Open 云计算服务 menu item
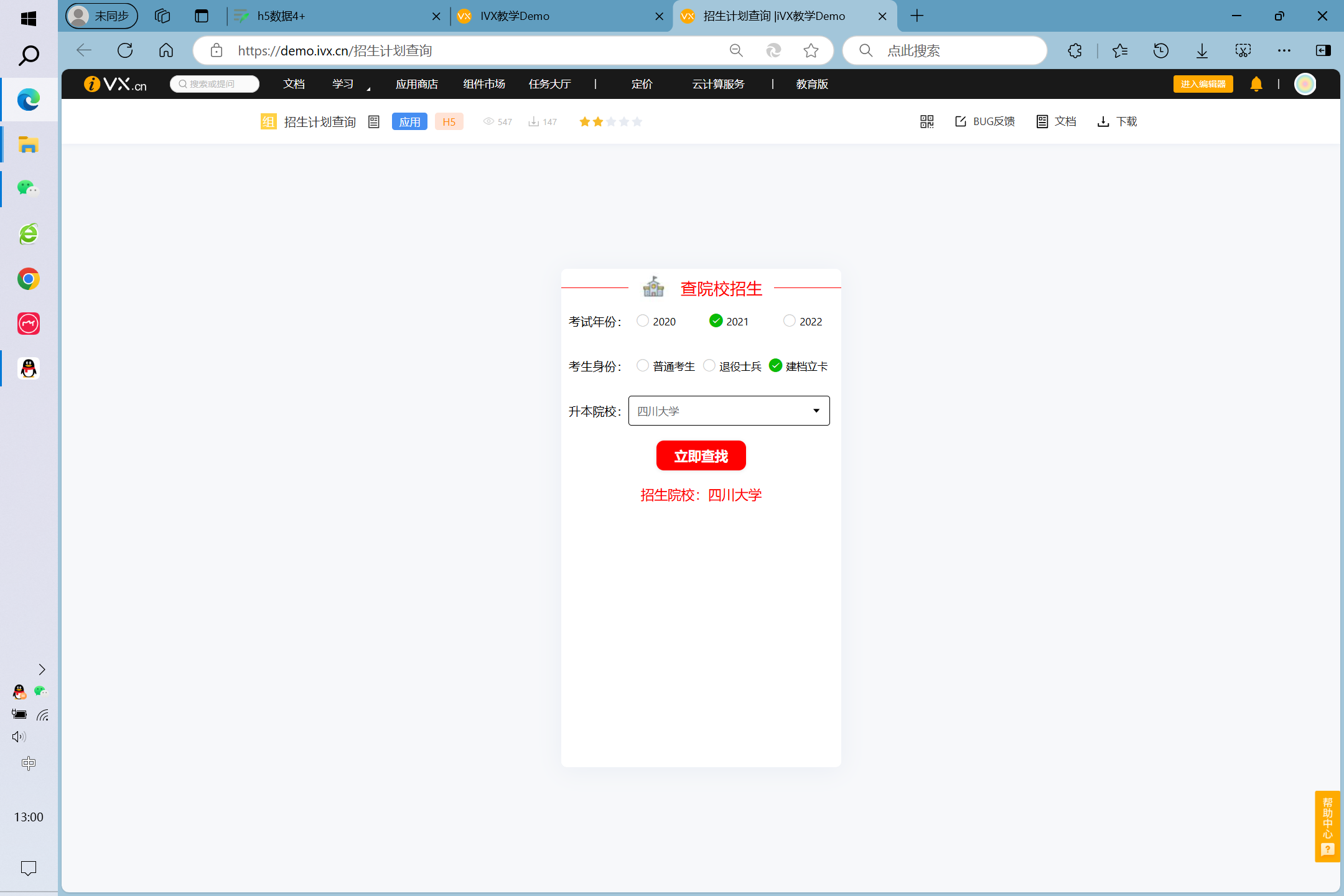Image resolution: width=1344 pixels, height=896 pixels. 718,84
